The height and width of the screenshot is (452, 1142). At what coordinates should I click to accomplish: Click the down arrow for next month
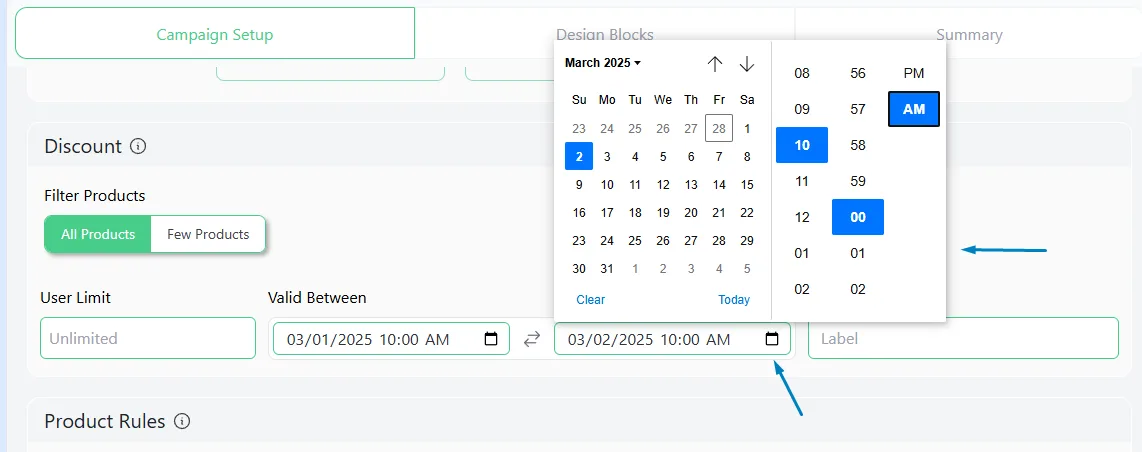click(x=747, y=64)
